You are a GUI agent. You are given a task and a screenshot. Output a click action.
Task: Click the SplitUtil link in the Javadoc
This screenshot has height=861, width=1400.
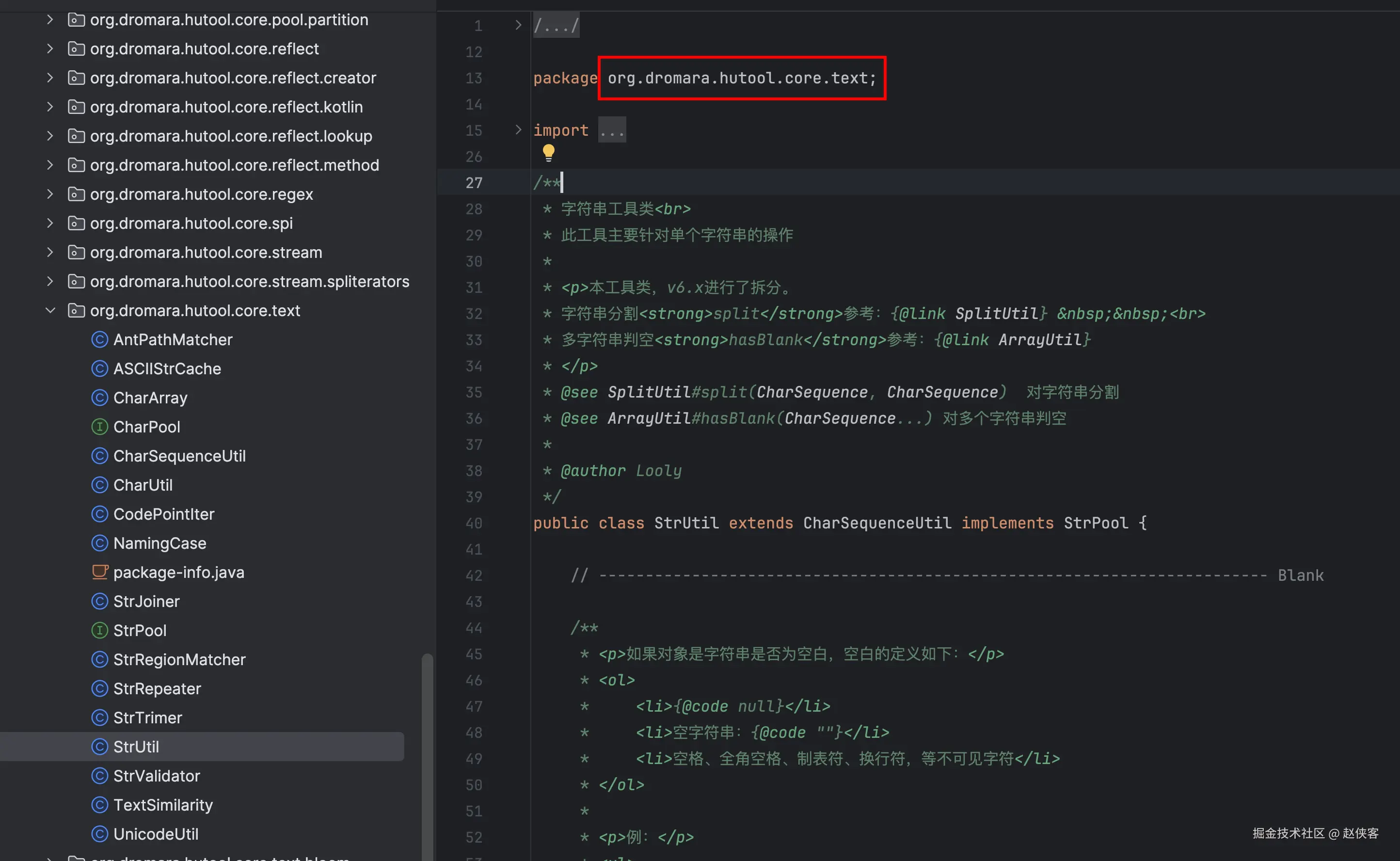click(996, 314)
